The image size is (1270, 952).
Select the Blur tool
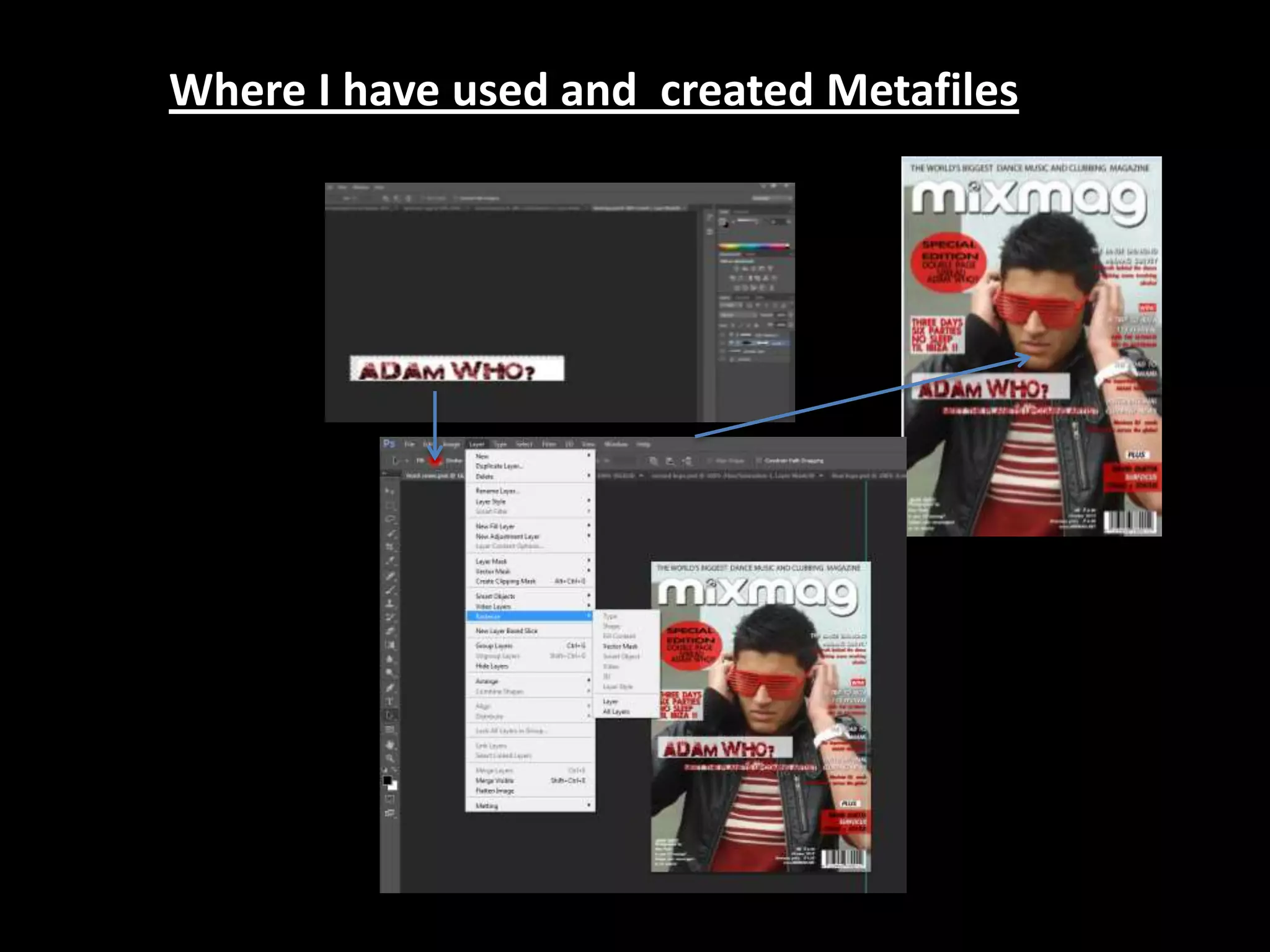[x=389, y=659]
